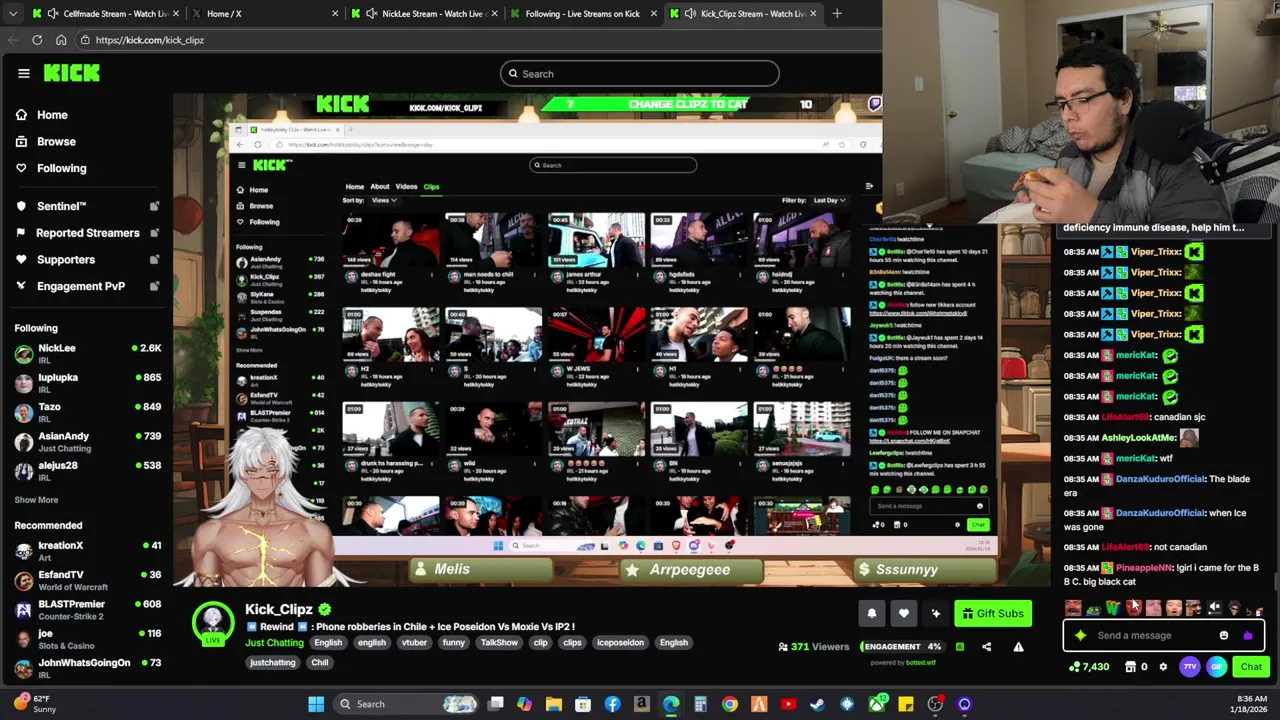This screenshot has height=720, width=1280.
Task: Click the green W quick emote
Action: click(1113, 608)
